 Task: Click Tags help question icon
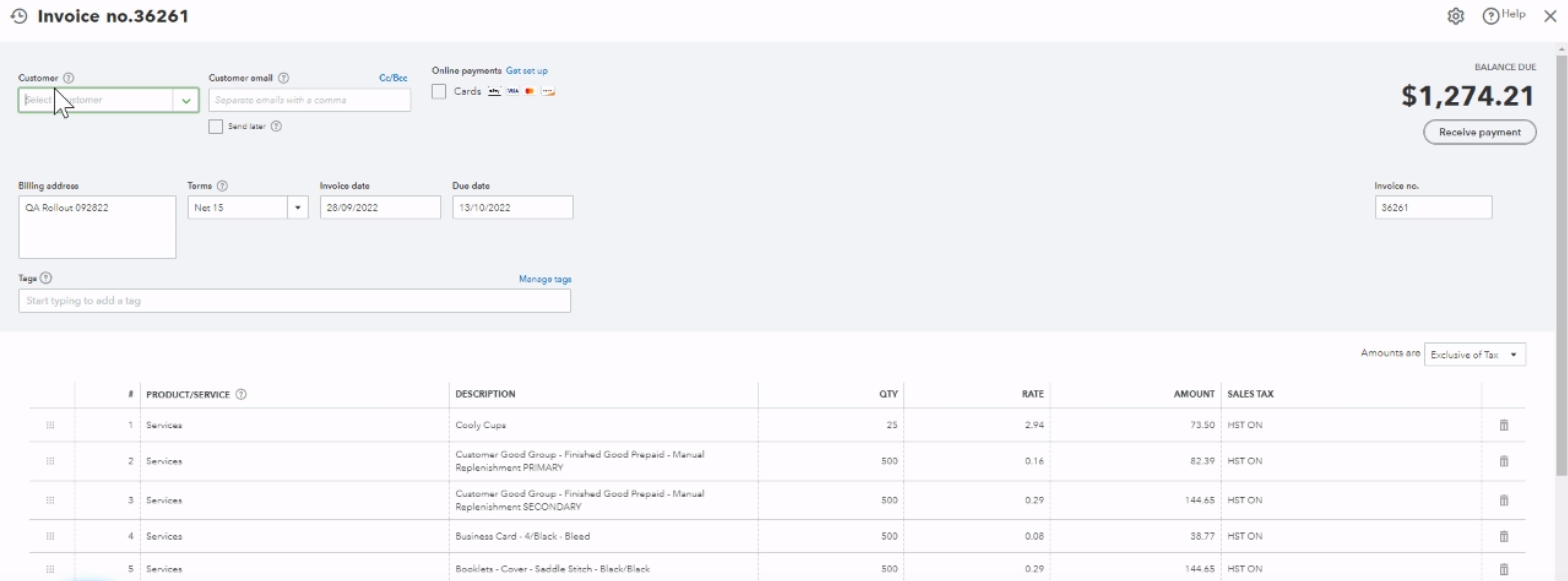46,278
